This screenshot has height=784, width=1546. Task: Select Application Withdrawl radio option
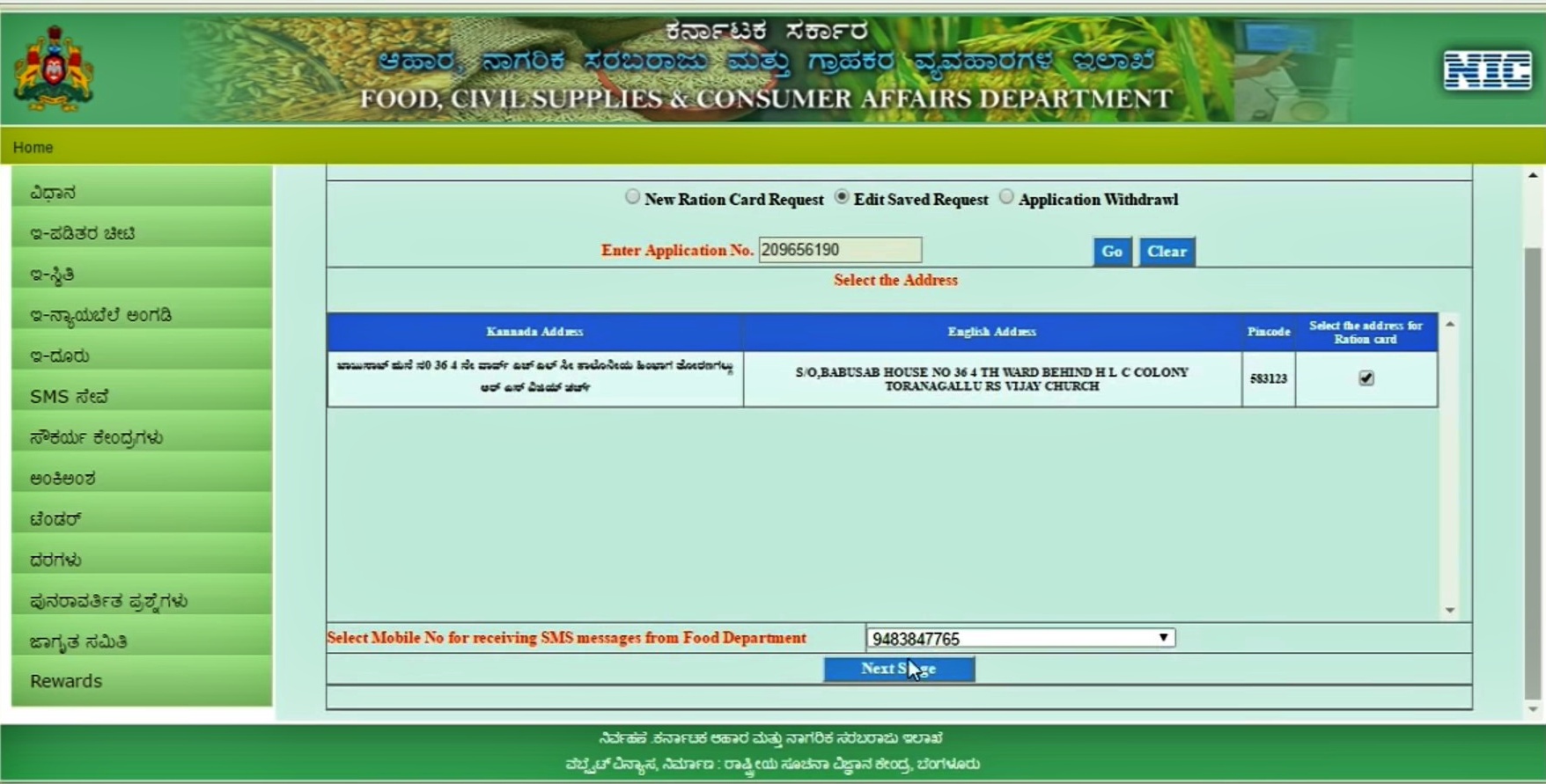[1006, 197]
